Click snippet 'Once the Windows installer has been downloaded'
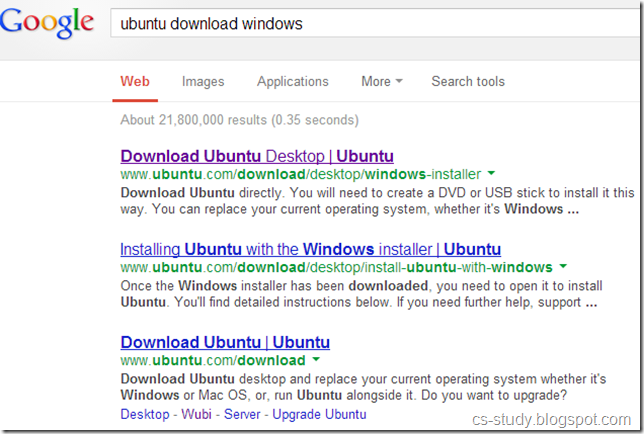 click(x=274, y=285)
